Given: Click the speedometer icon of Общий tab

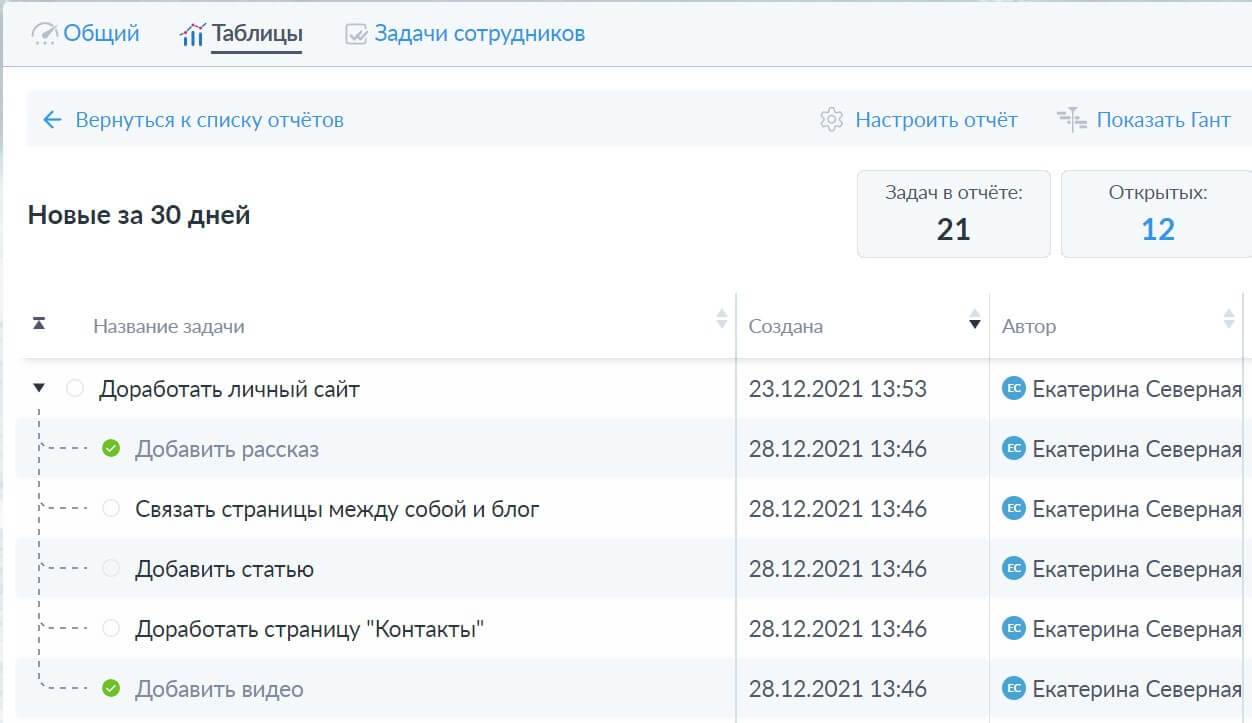Looking at the screenshot, I should click(45, 35).
